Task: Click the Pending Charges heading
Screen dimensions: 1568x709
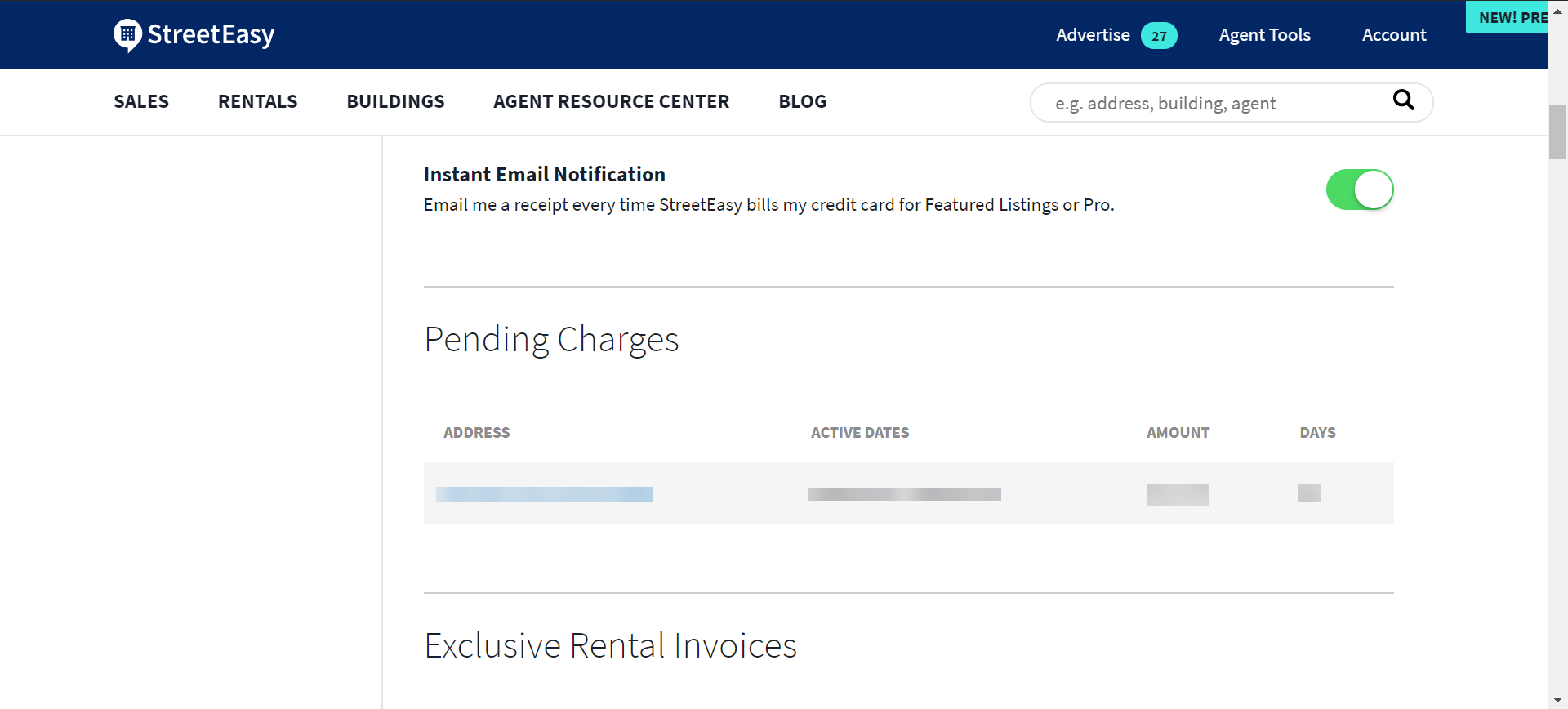Action: pyautogui.click(x=551, y=340)
